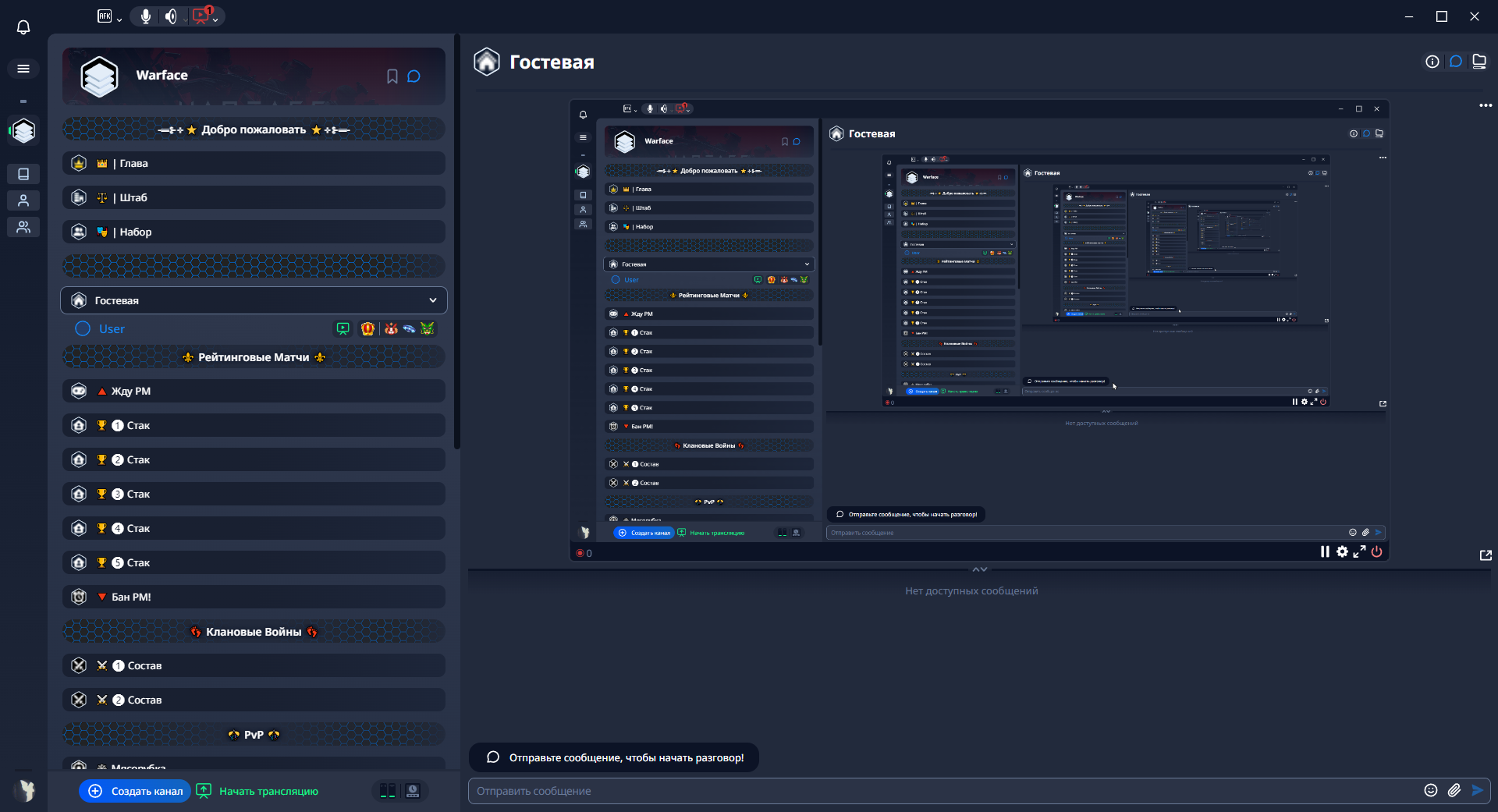Show channel info in the header
The width and height of the screenshot is (1498, 812).
(1432, 62)
